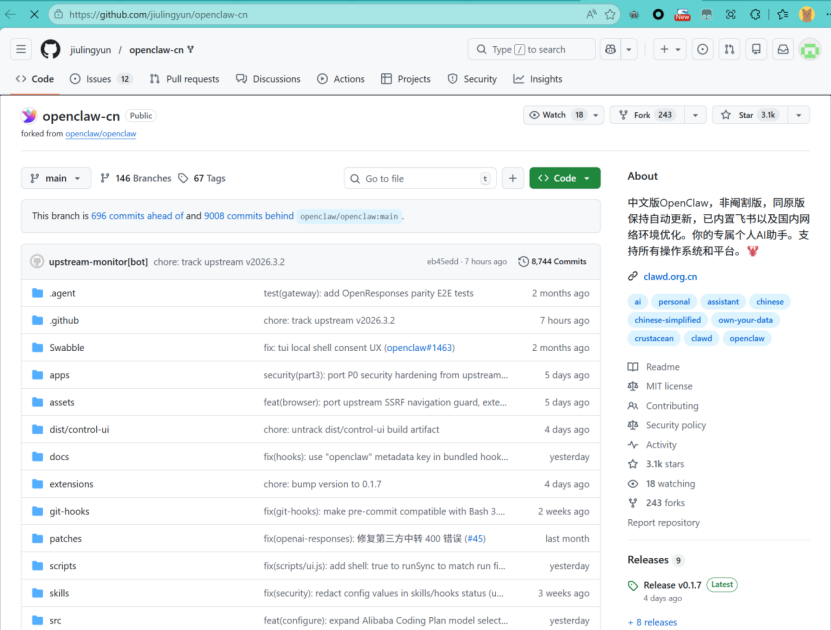
Task: Switch to the Security tab
Action: click(472, 79)
